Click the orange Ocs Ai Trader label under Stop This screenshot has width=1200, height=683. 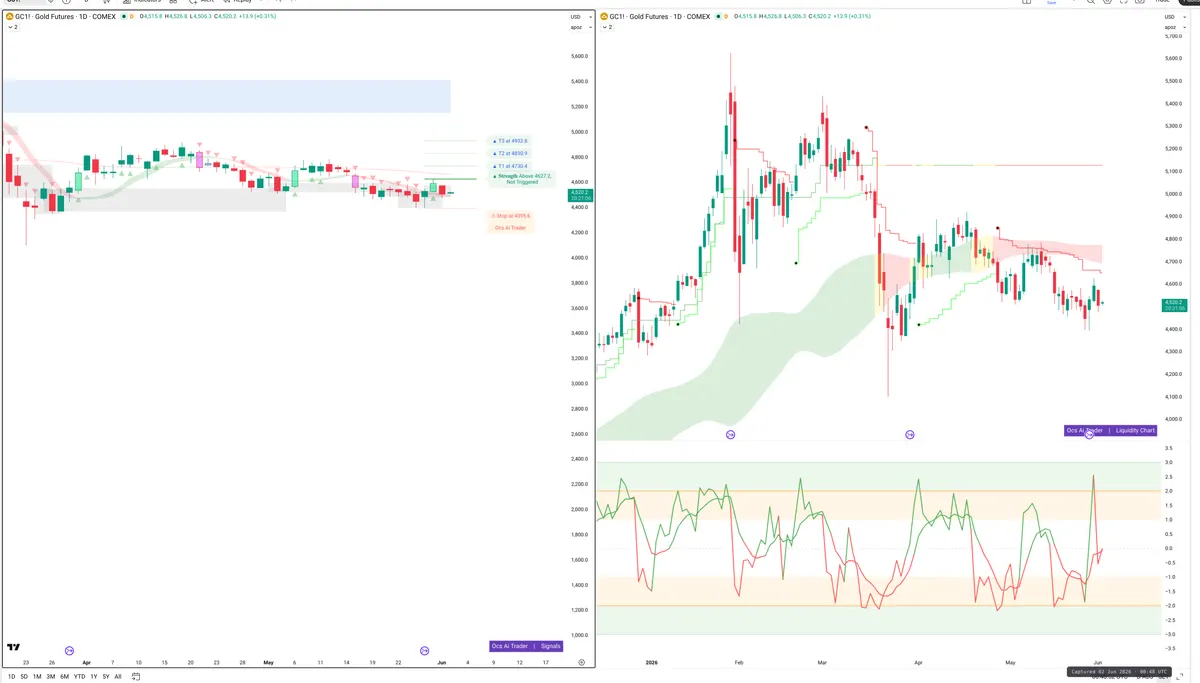tap(510, 228)
